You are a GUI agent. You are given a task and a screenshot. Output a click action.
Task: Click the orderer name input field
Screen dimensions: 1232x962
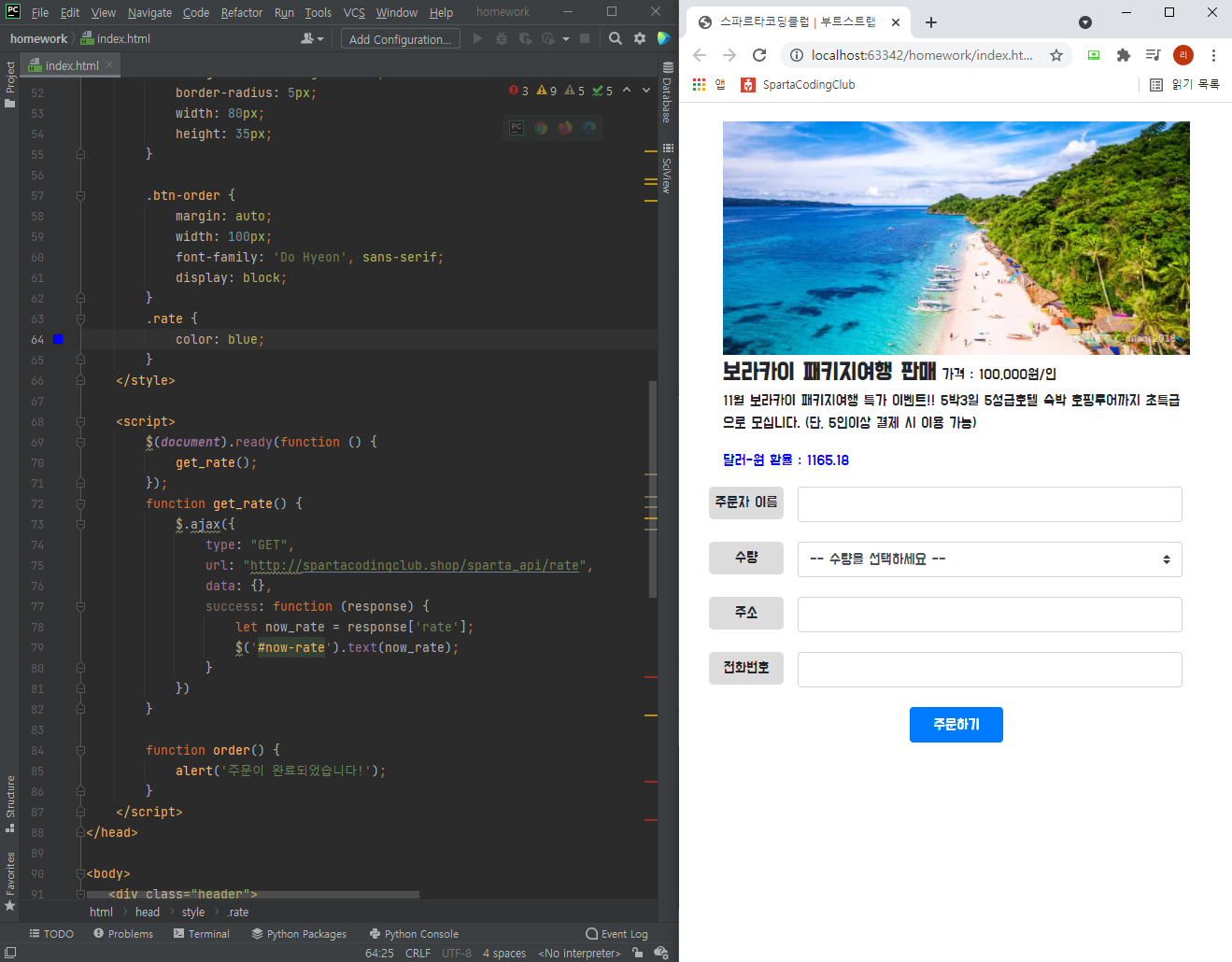[990, 504]
